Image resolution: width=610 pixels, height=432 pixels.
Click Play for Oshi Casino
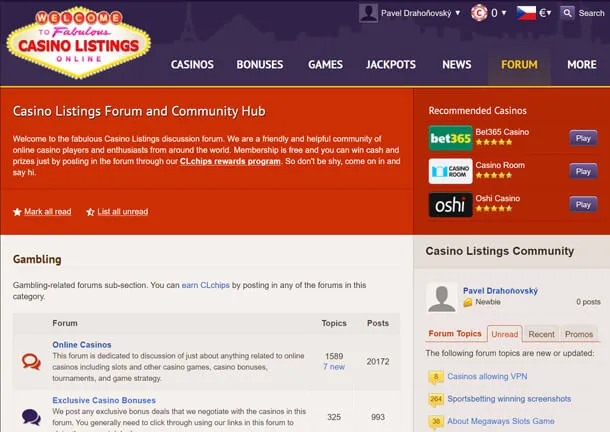(583, 204)
